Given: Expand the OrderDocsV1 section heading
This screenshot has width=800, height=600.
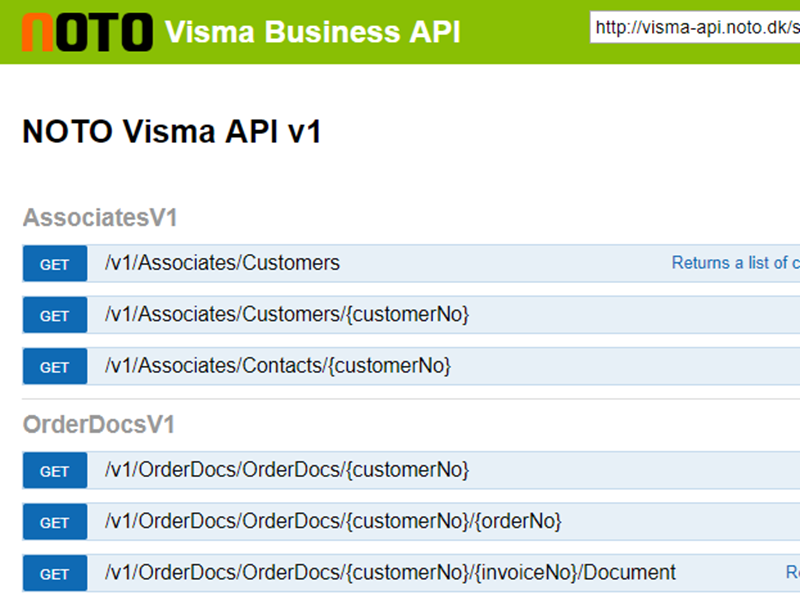Looking at the screenshot, I should tap(99, 425).
